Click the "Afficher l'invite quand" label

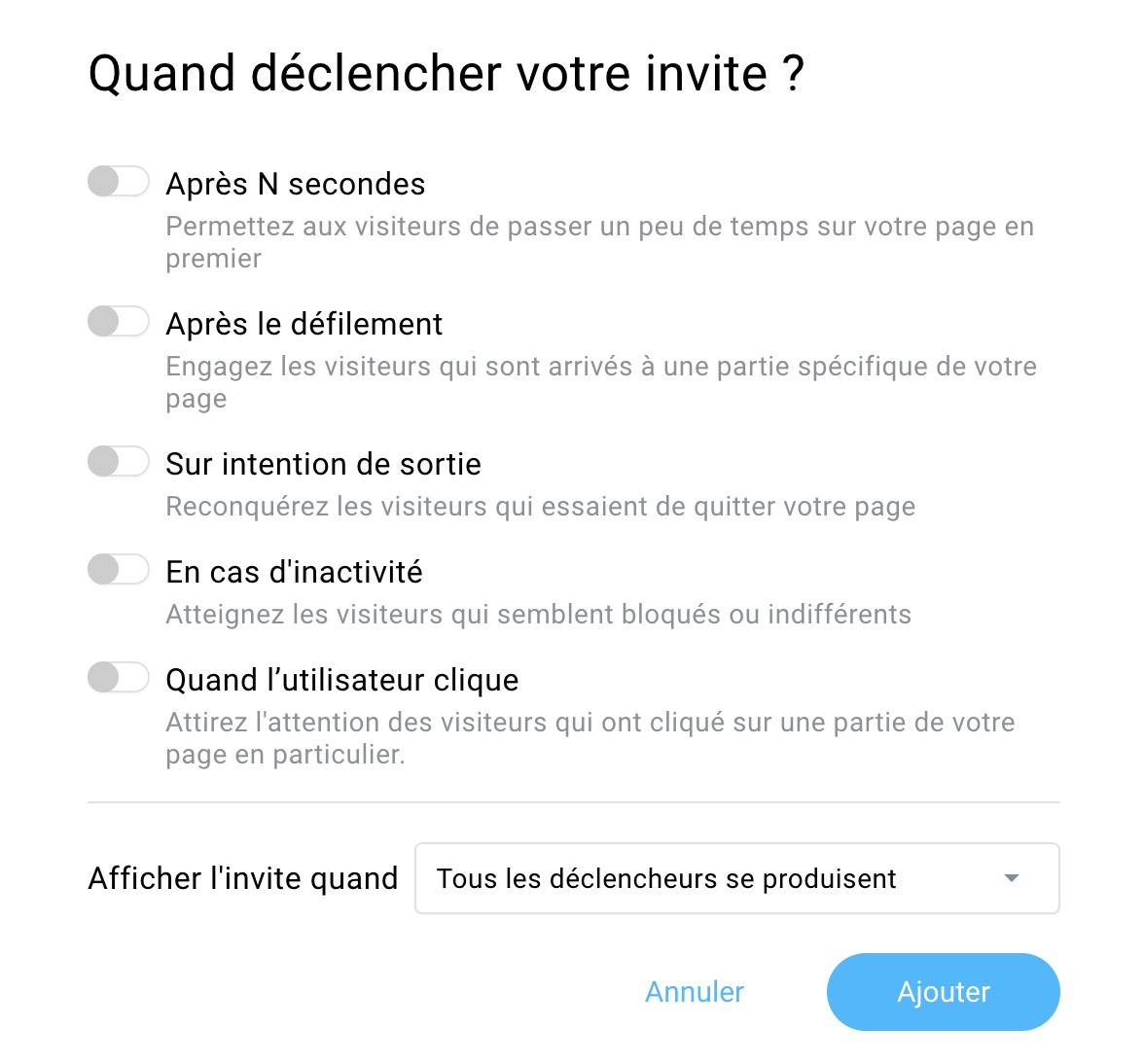coord(243,878)
